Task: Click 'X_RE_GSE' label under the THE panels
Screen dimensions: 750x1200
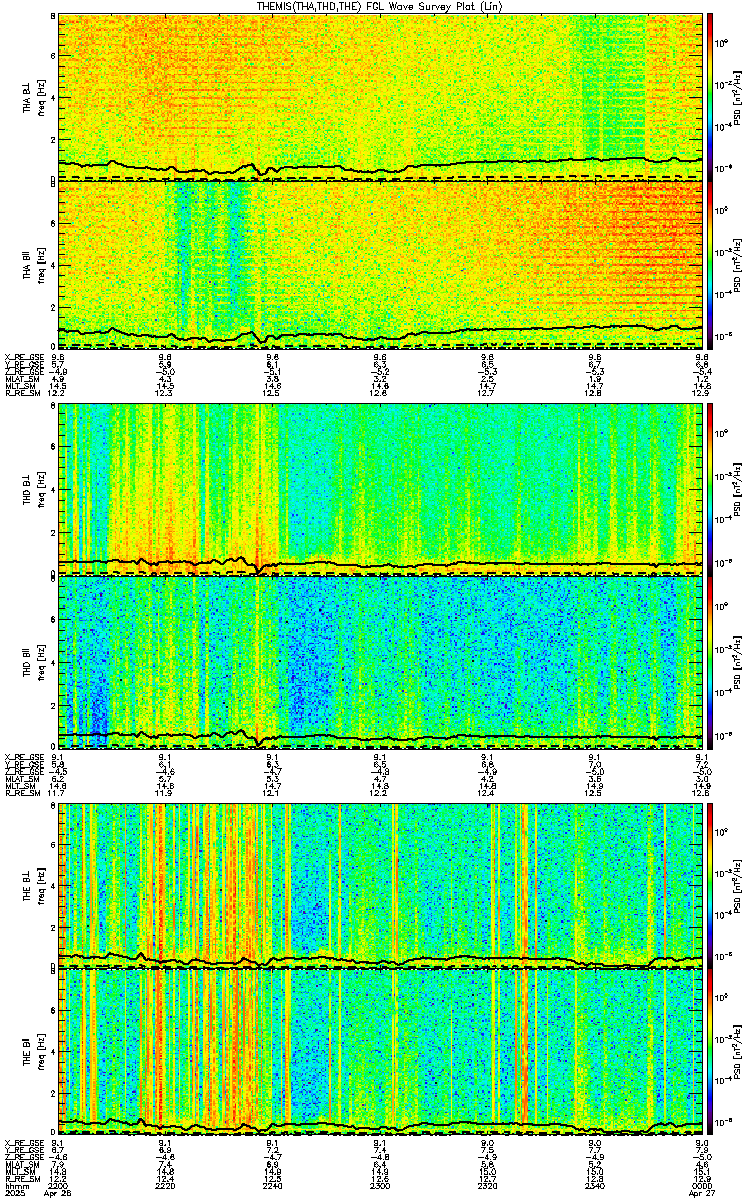Action: click(x=23, y=1142)
